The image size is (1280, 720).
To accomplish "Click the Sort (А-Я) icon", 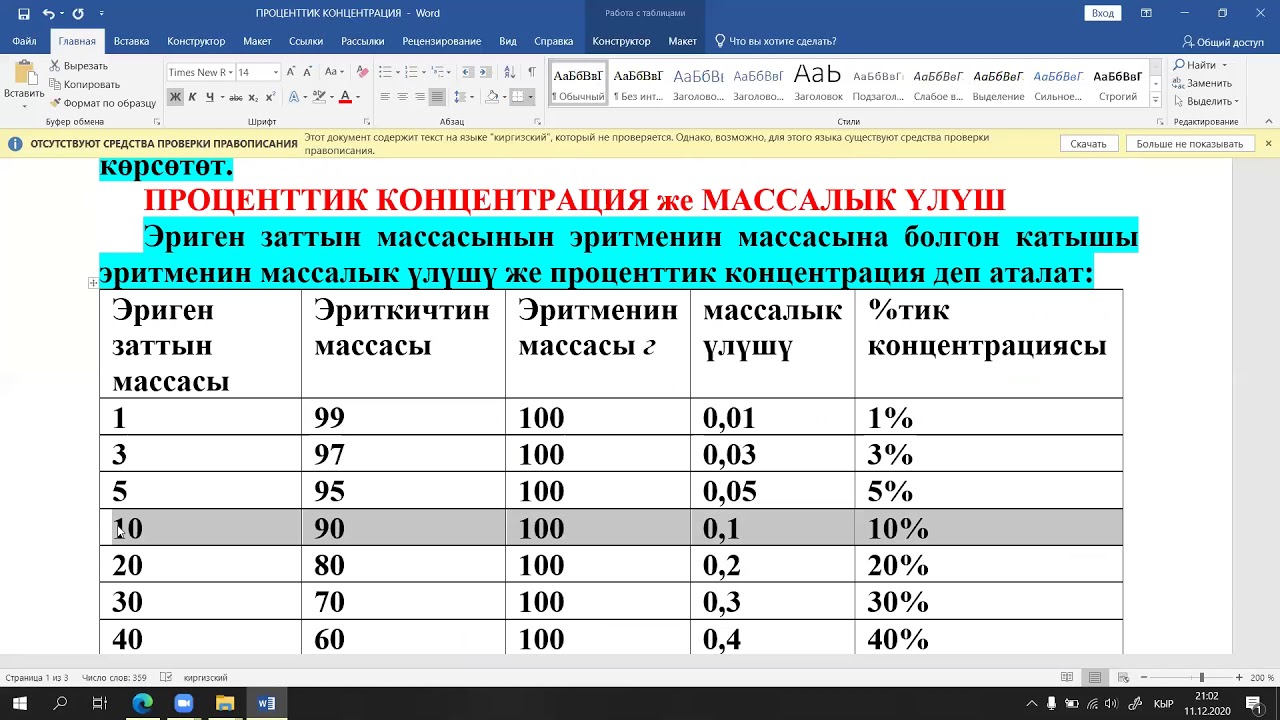I will [x=508, y=72].
